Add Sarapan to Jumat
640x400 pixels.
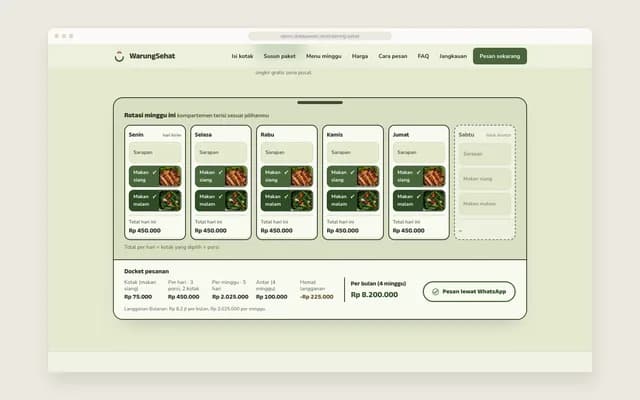pyautogui.click(x=419, y=152)
